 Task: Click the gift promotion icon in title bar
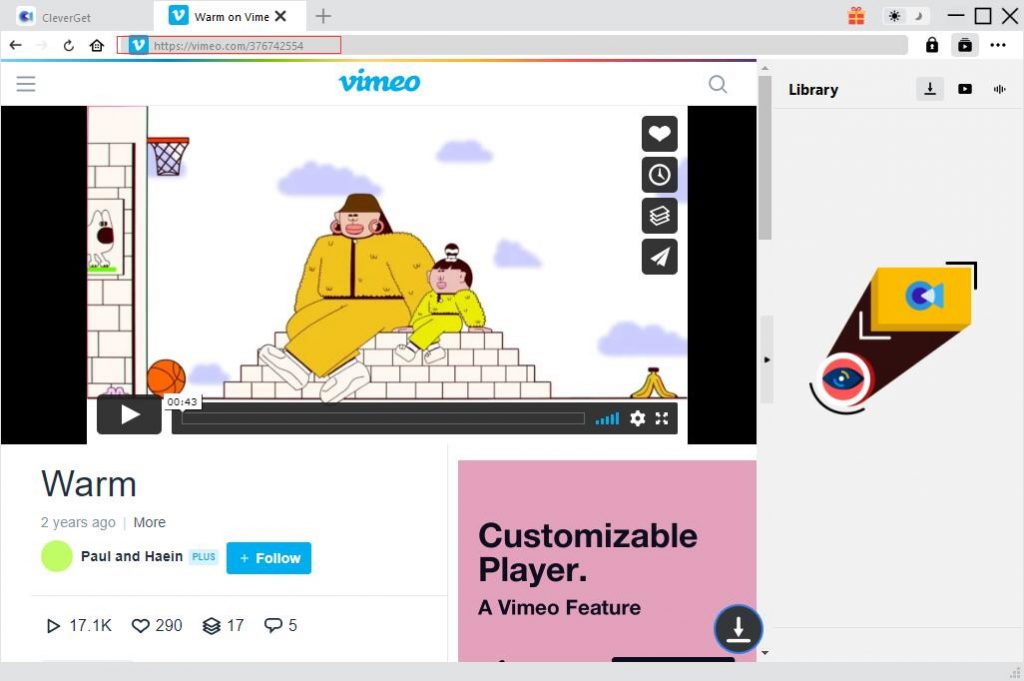tap(856, 16)
